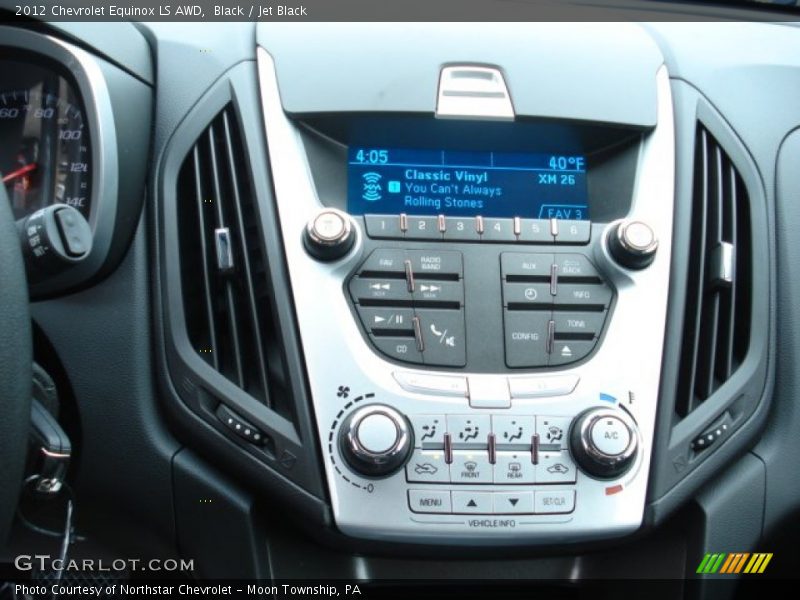Tap the vehicle info MENU button

tap(430, 503)
